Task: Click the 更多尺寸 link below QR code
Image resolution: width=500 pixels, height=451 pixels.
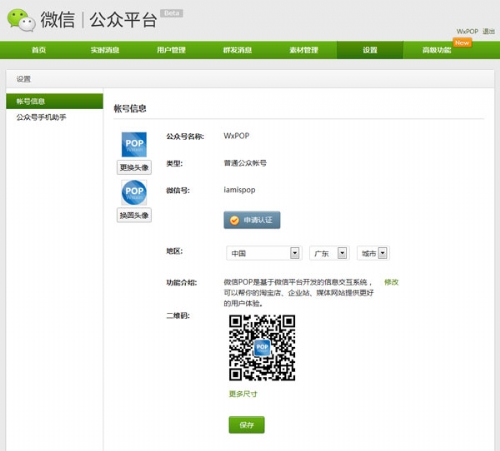Action: pos(243,394)
